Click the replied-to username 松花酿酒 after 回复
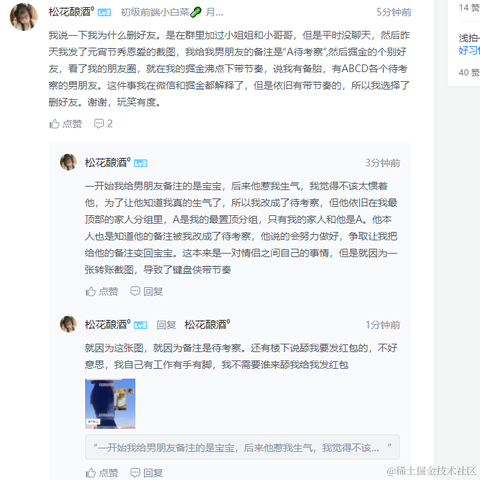 click(207, 324)
